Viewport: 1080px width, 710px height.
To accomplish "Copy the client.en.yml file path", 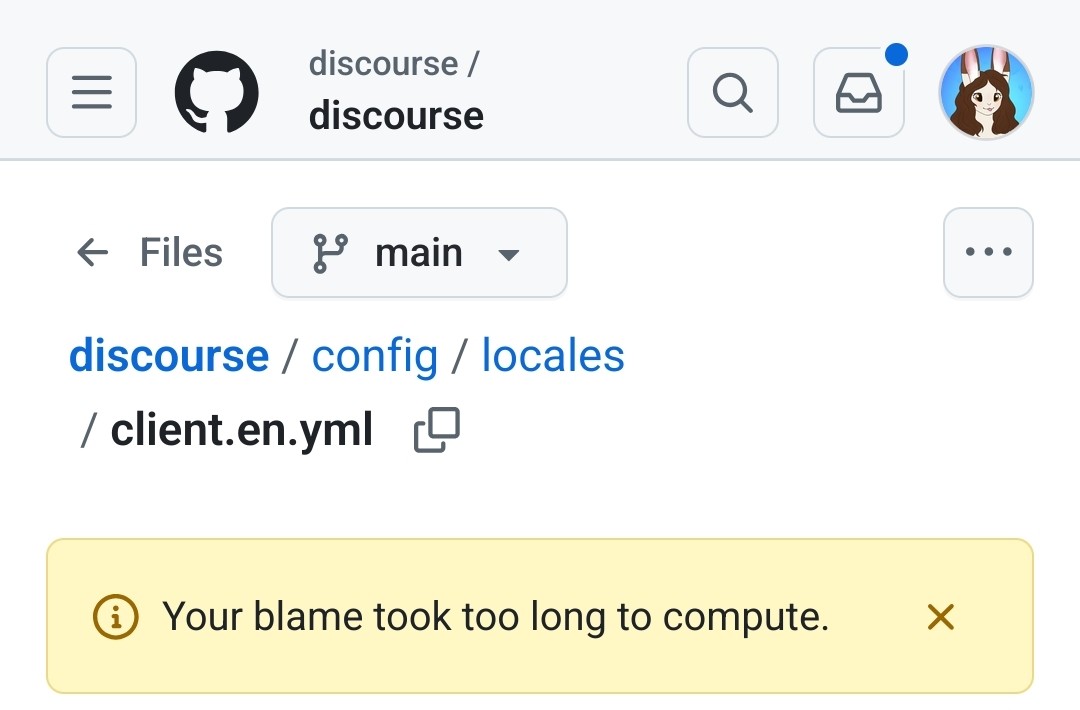I will (437, 430).
